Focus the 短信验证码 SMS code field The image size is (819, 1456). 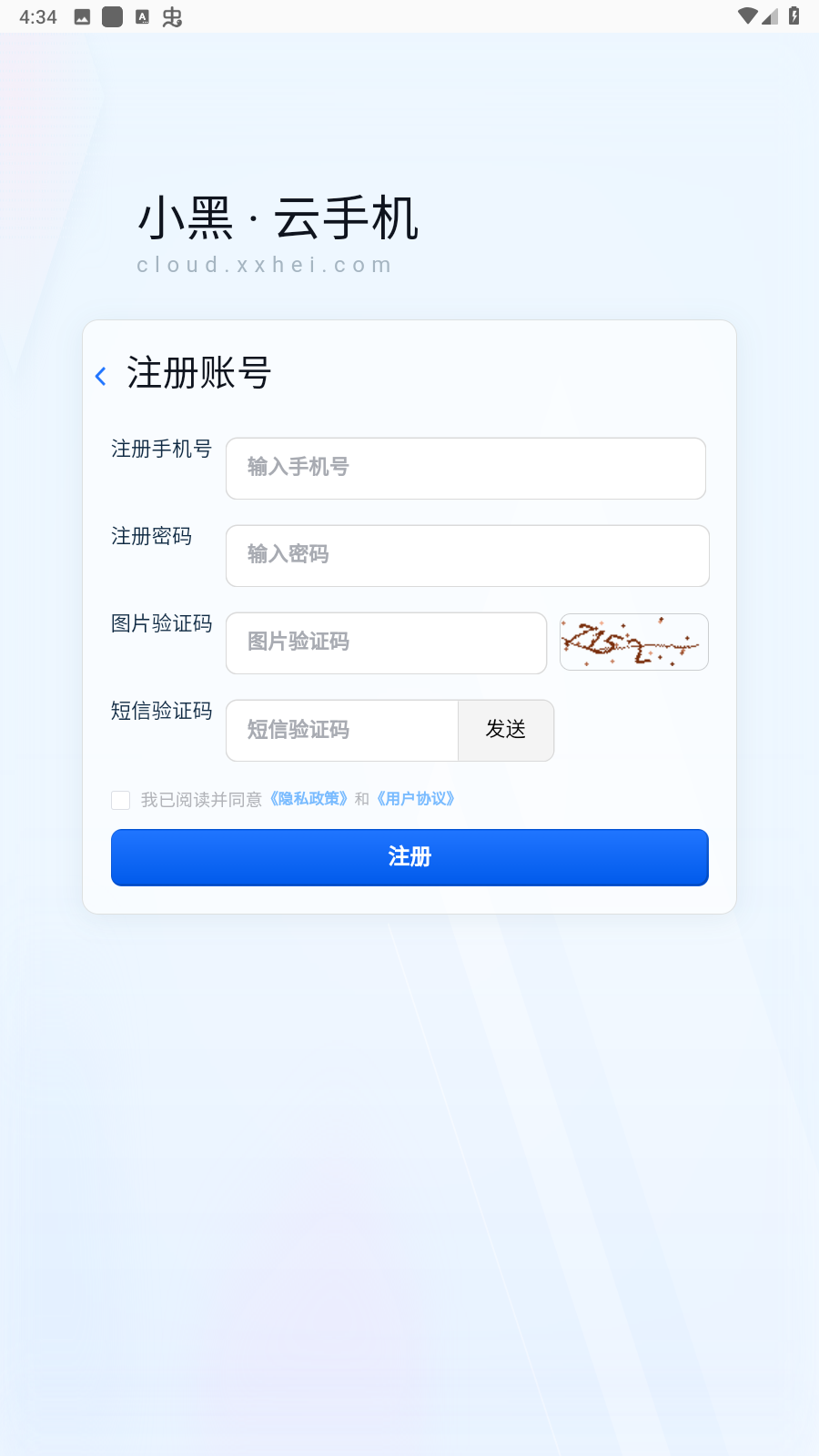click(x=342, y=730)
